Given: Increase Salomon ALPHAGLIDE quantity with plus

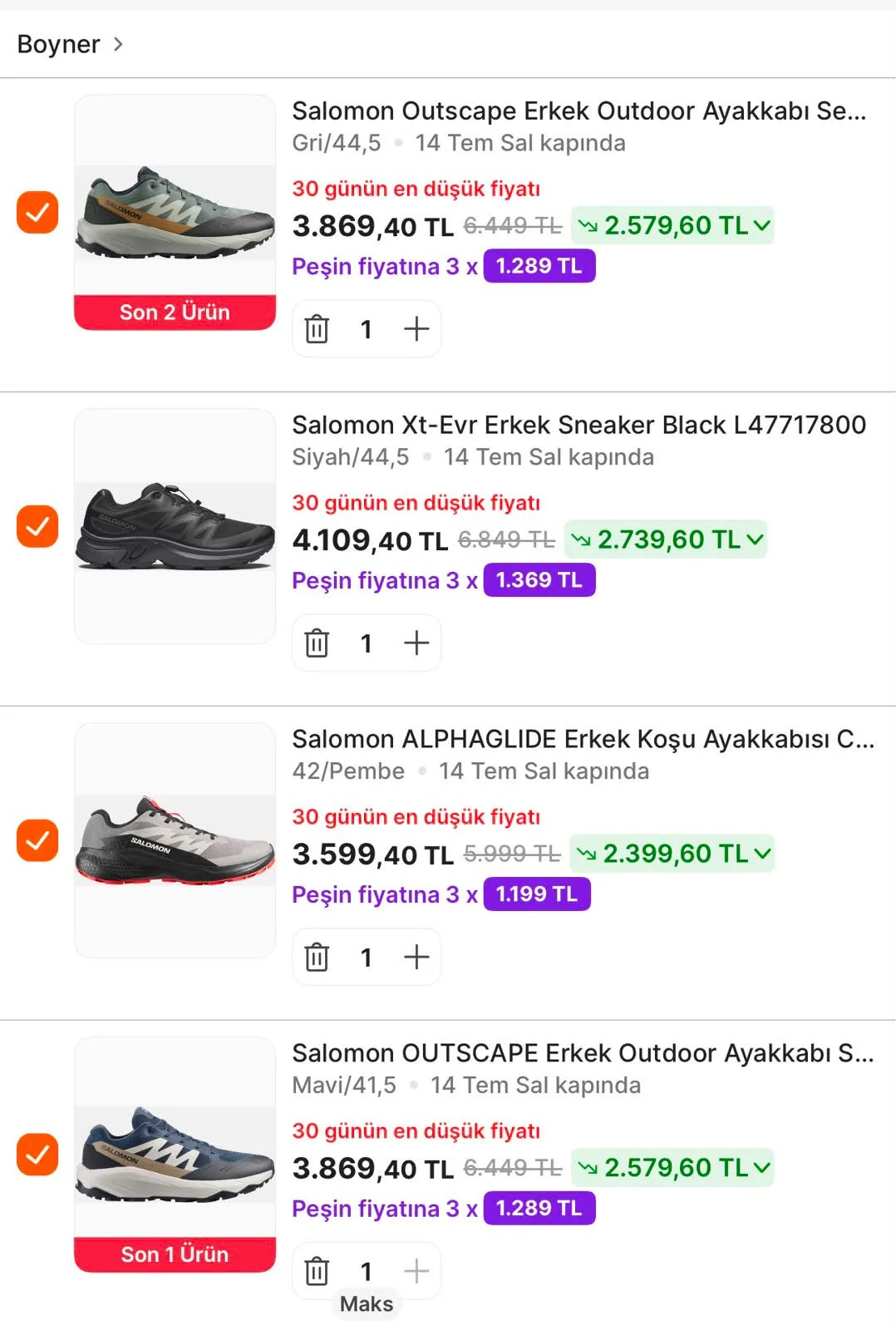Looking at the screenshot, I should (x=416, y=958).
